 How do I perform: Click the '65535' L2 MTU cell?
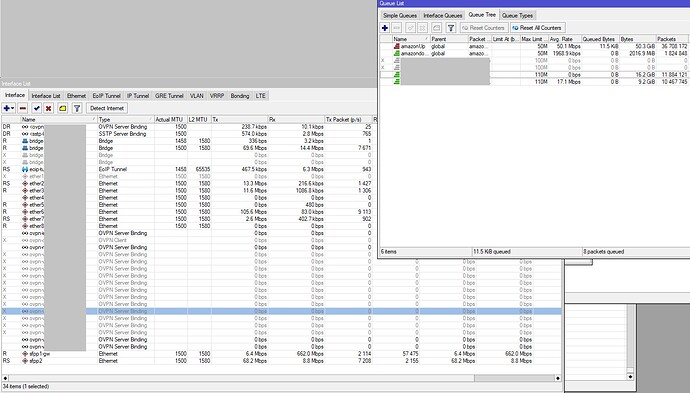(x=203, y=169)
